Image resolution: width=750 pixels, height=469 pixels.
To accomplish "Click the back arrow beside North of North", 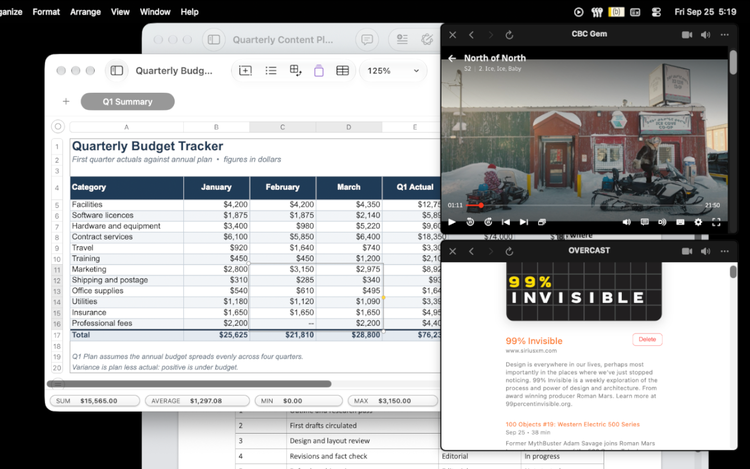I will point(452,58).
